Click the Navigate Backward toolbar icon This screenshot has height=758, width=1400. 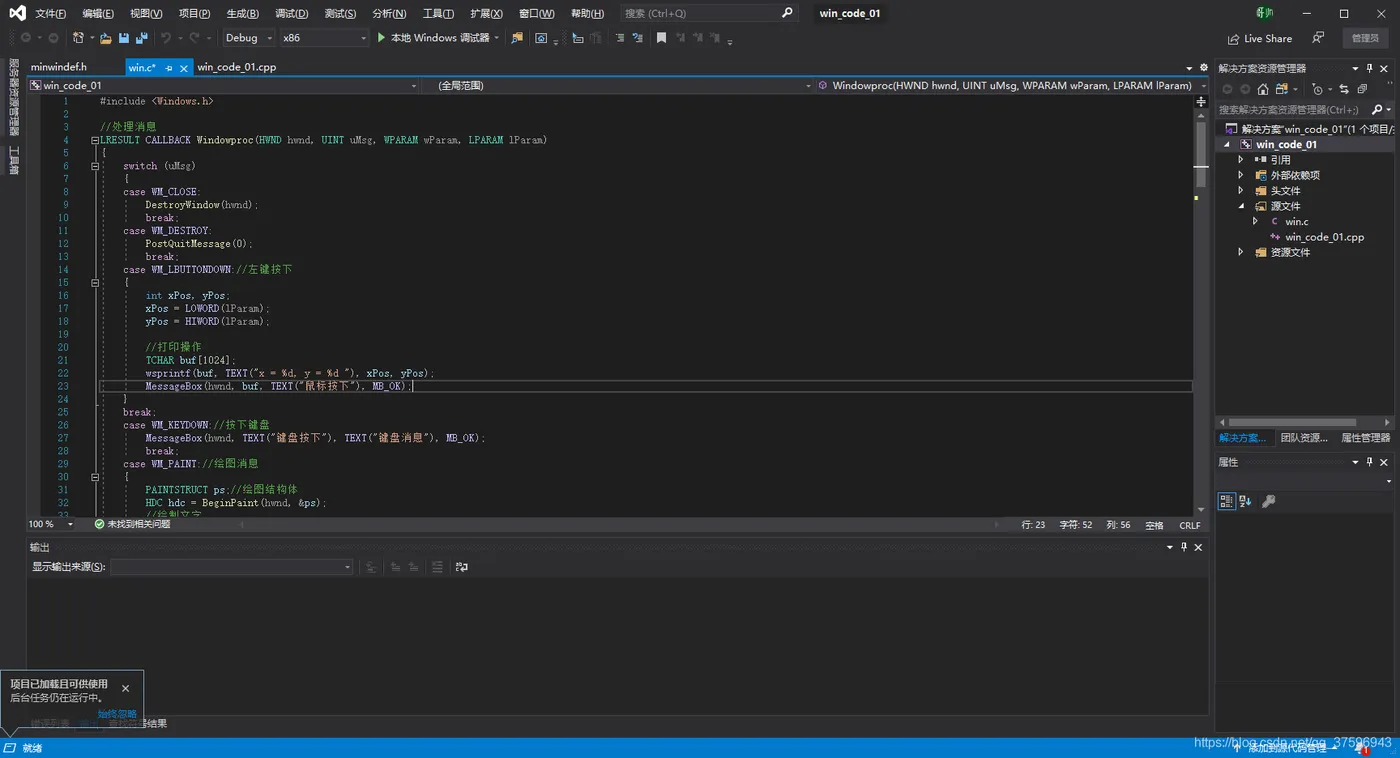pyautogui.click(x=25, y=38)
